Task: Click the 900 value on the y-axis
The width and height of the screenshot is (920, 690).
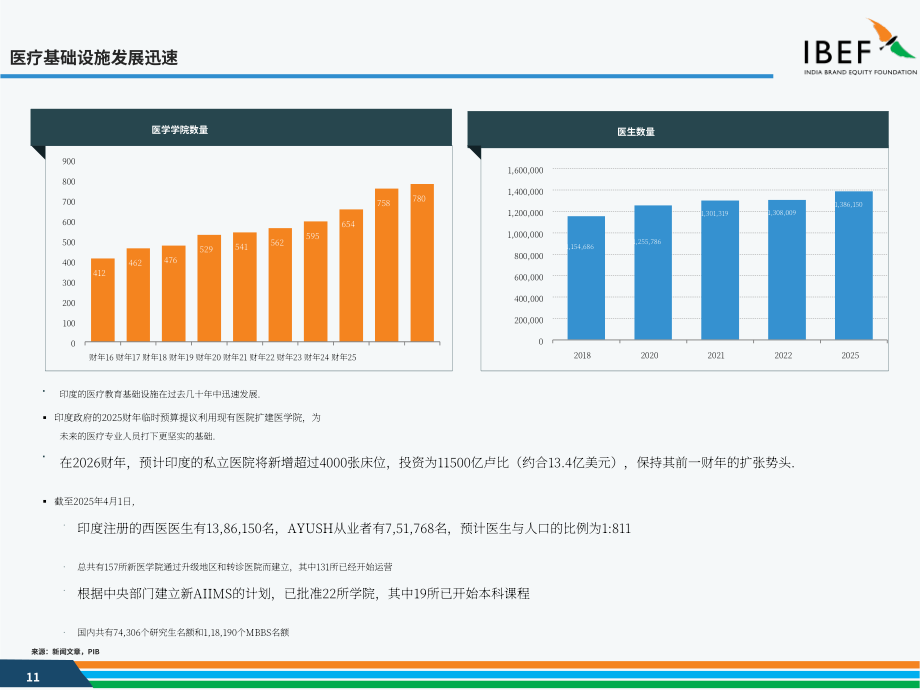Action: [69, 161]
